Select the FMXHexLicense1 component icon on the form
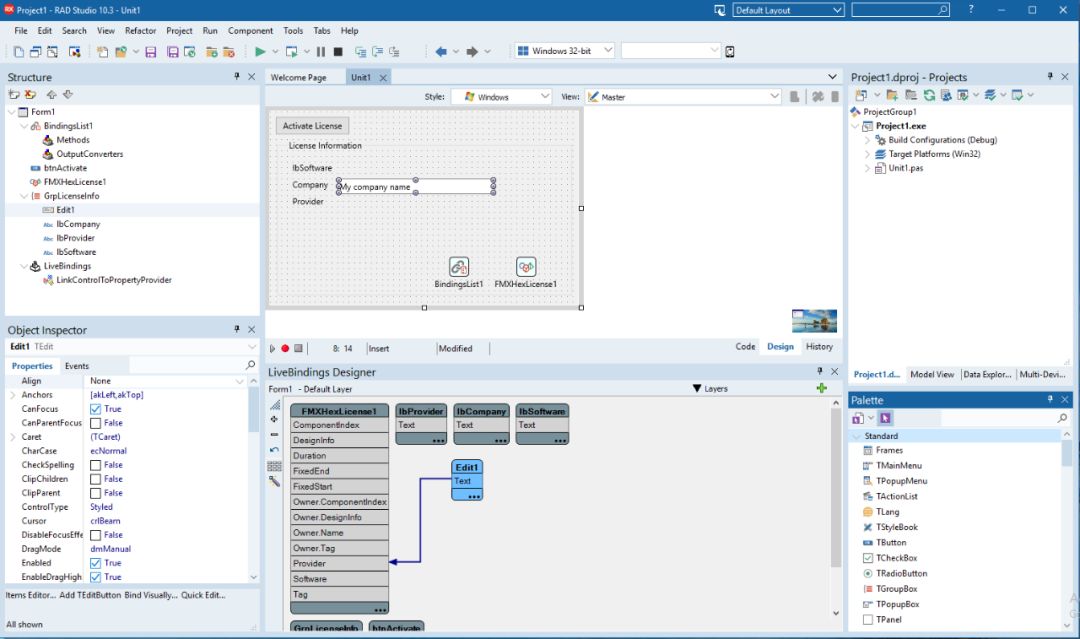This screenshot has height=639, width=1080. point(526,267)
